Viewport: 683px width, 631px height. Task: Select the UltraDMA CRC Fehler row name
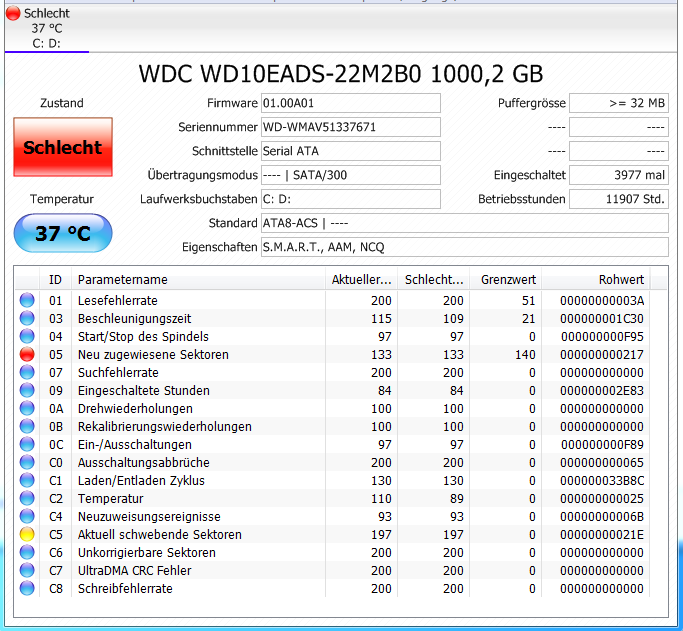(134, 570)
